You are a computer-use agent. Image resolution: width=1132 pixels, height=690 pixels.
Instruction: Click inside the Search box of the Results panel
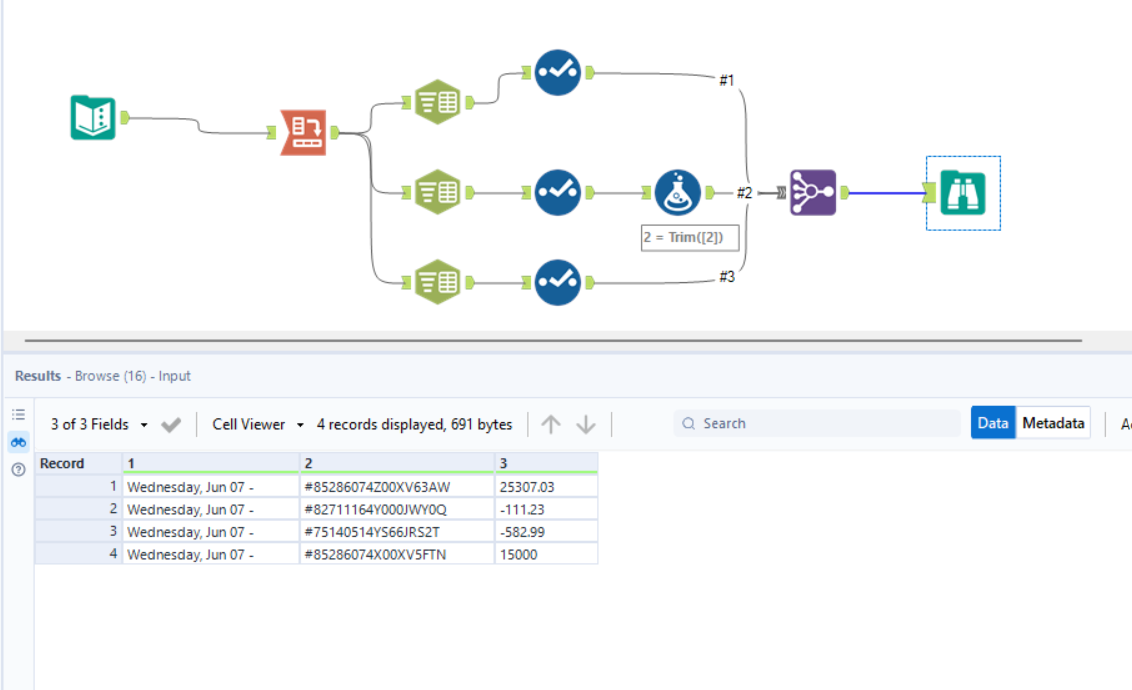[816, 422]
